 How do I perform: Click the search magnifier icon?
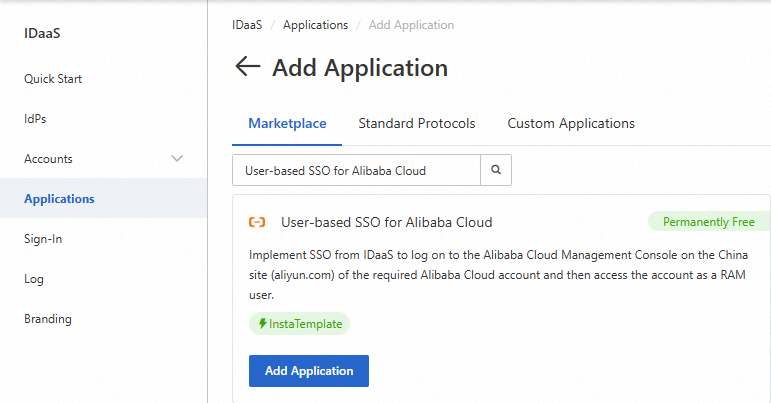[496, 170]
